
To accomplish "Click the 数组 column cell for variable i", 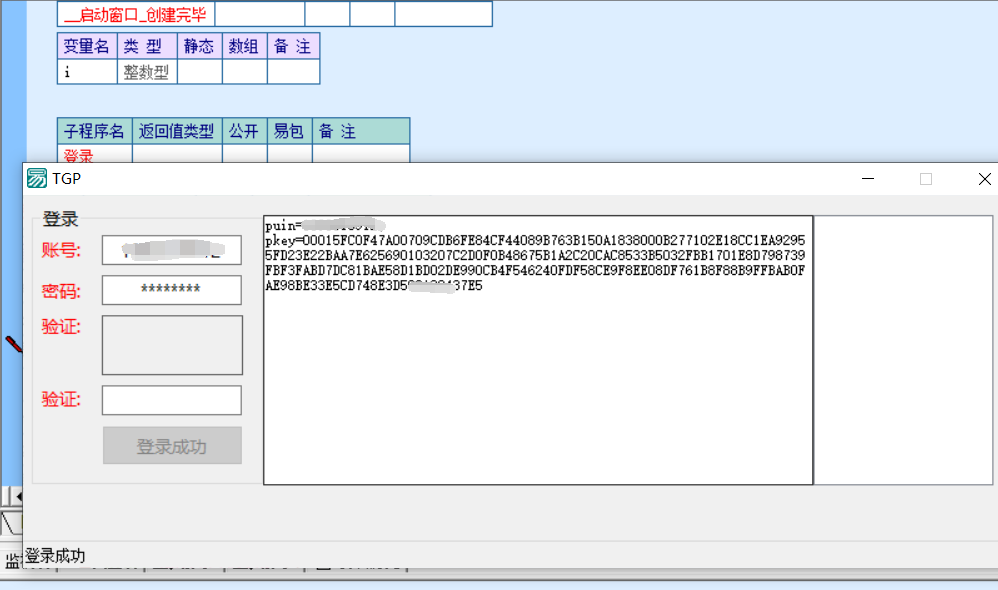I will tap(244, 72).
